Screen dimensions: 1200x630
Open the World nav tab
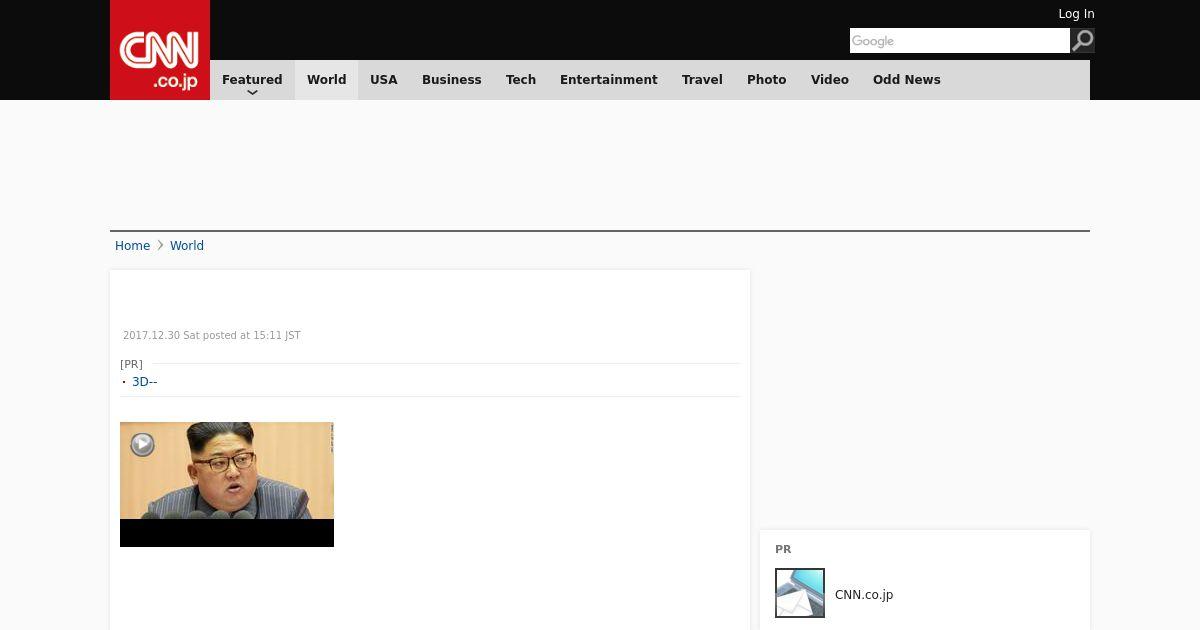pyautogui.click(x=326, y=80)
